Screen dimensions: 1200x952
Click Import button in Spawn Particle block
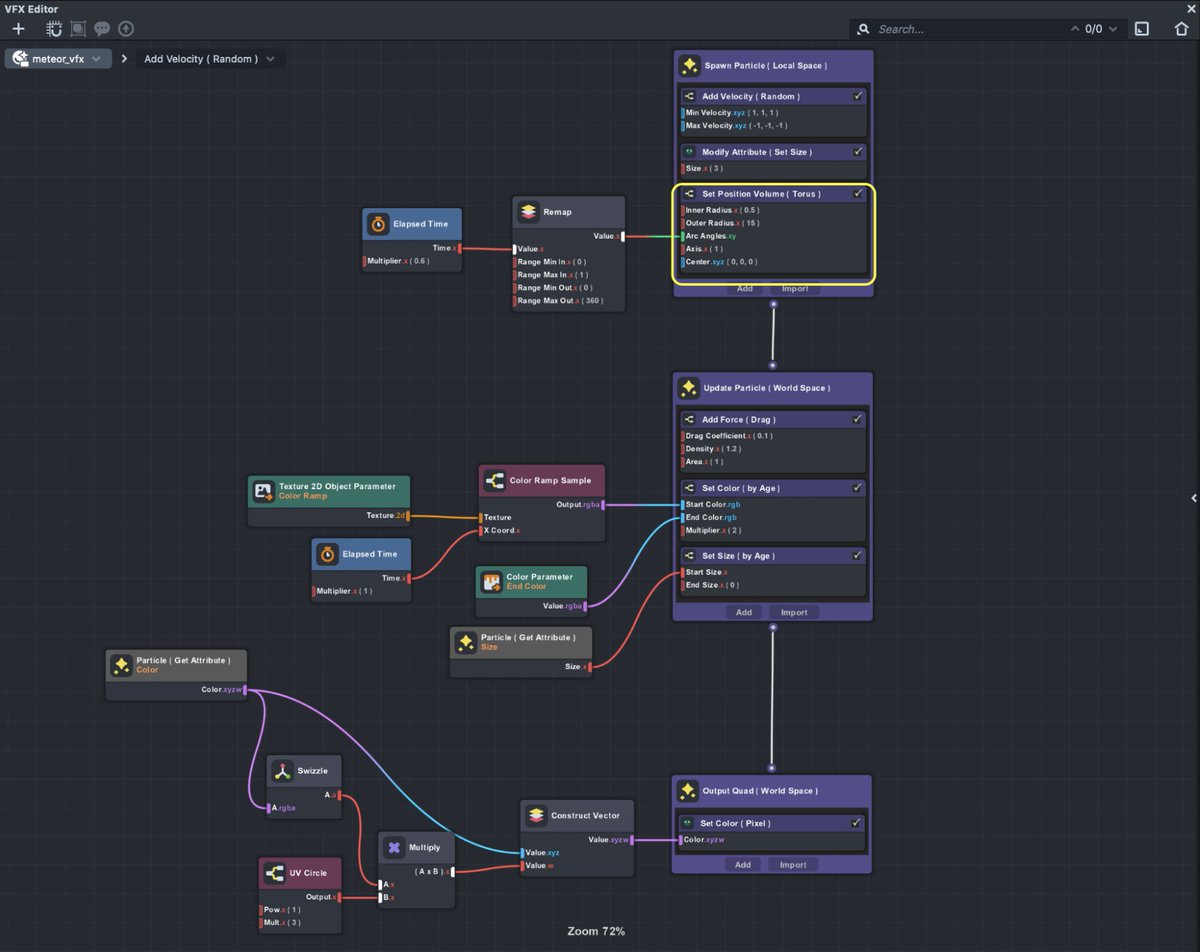click(794, 288)
